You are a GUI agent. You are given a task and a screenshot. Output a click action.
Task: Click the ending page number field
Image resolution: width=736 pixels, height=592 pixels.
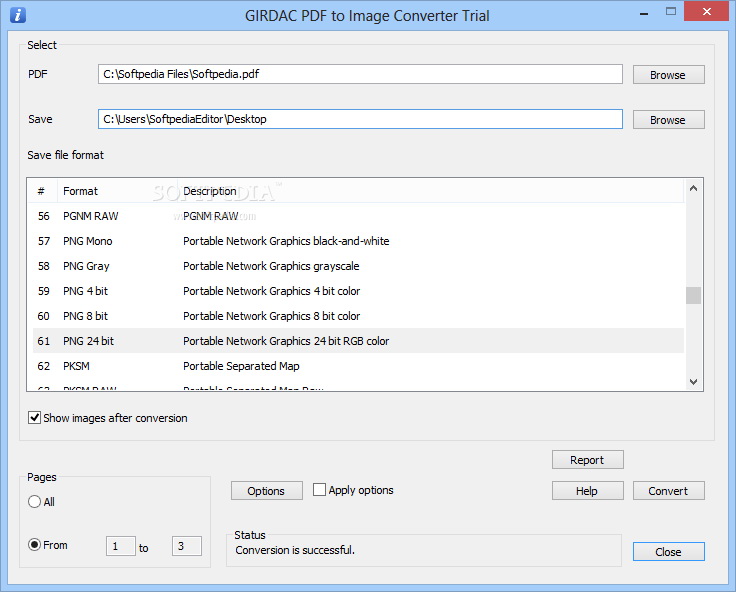coord(187,546)
